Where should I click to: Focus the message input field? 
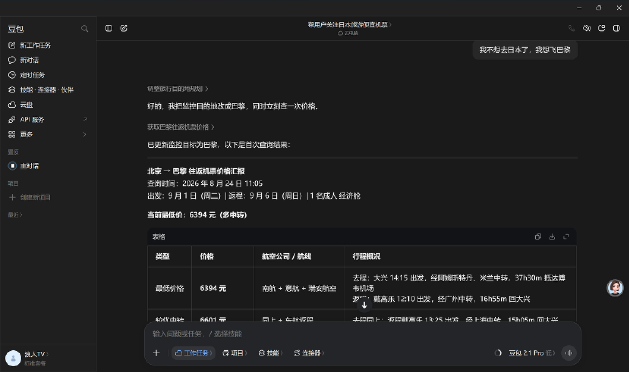pyautogui.click(x=362, y=334)
